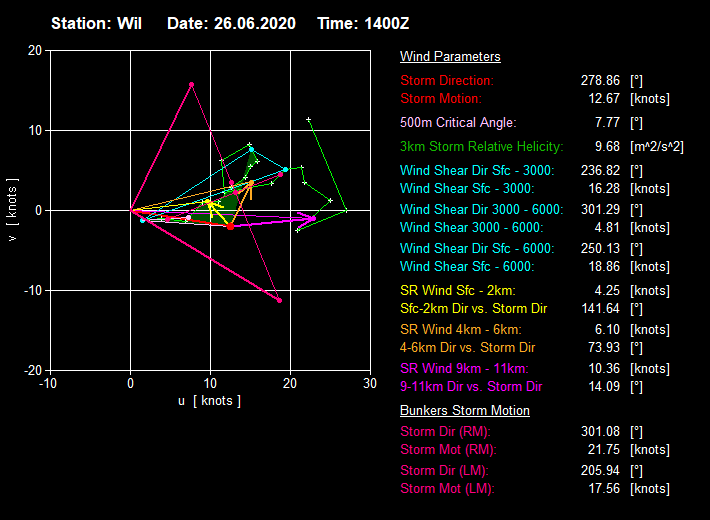
Task: Click the orange SR Wind 4km - 6km label
Action: [x=460, y=329]
